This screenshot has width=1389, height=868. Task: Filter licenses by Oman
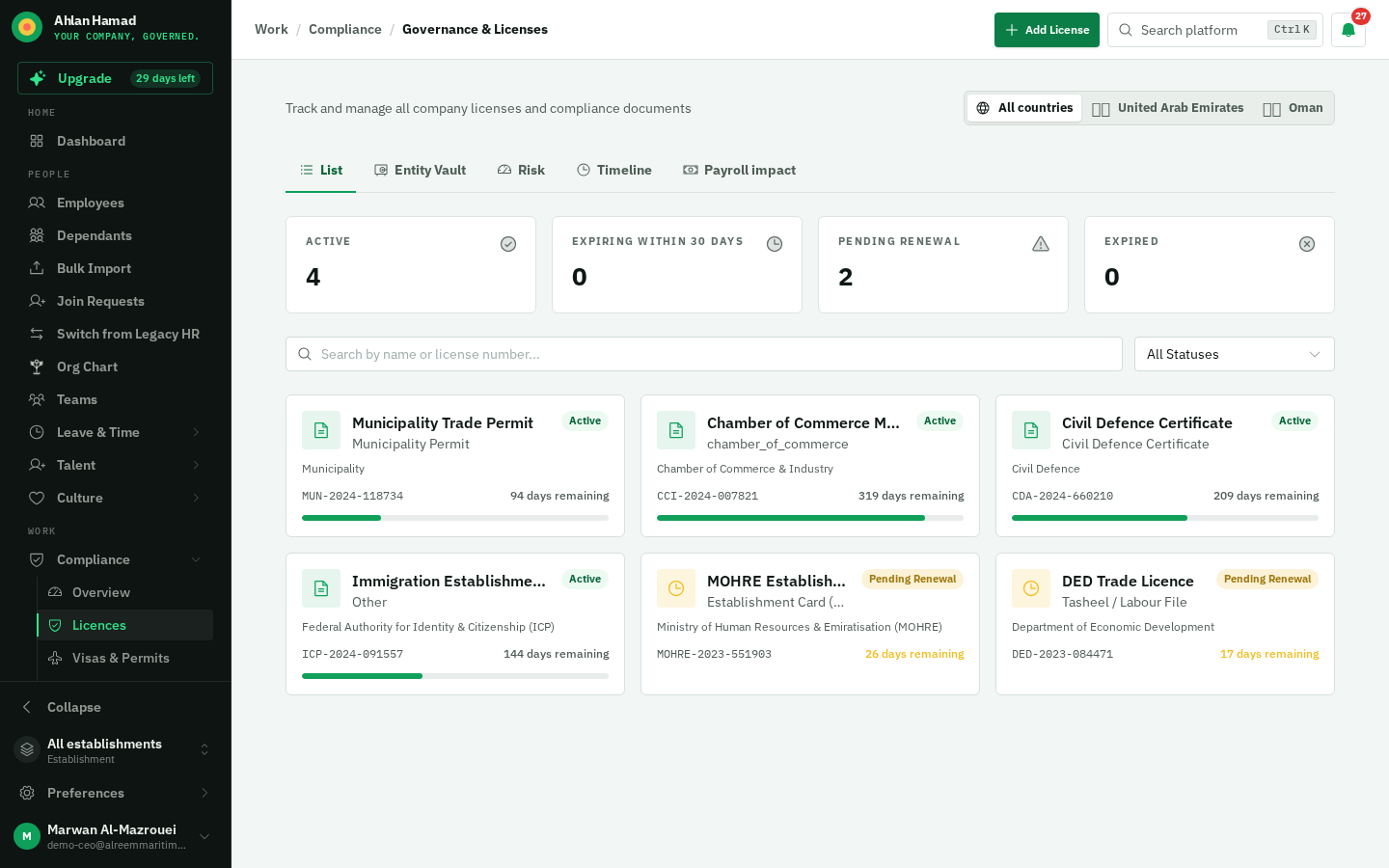(1294, 108)
